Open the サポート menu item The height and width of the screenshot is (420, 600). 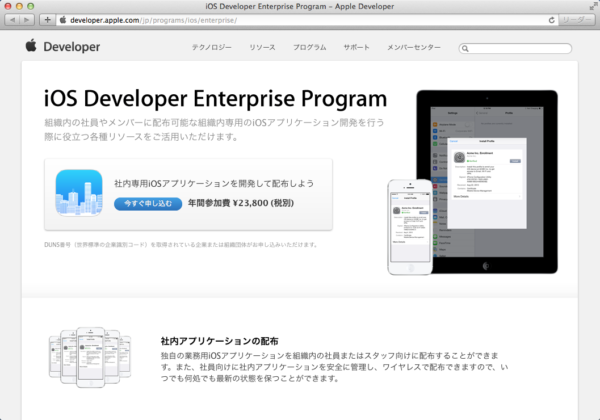356,47
